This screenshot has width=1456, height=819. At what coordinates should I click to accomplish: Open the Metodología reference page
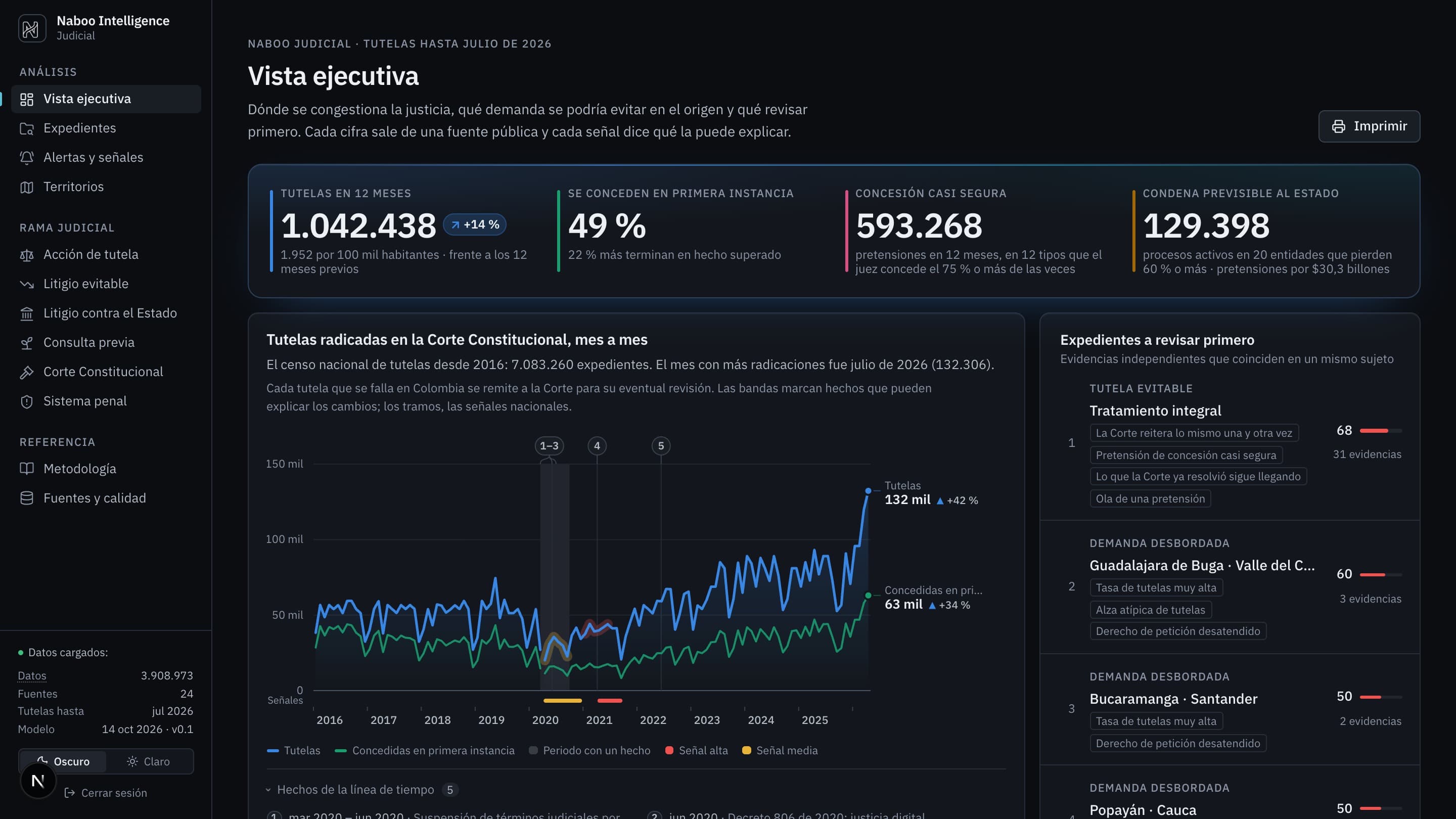106,469
